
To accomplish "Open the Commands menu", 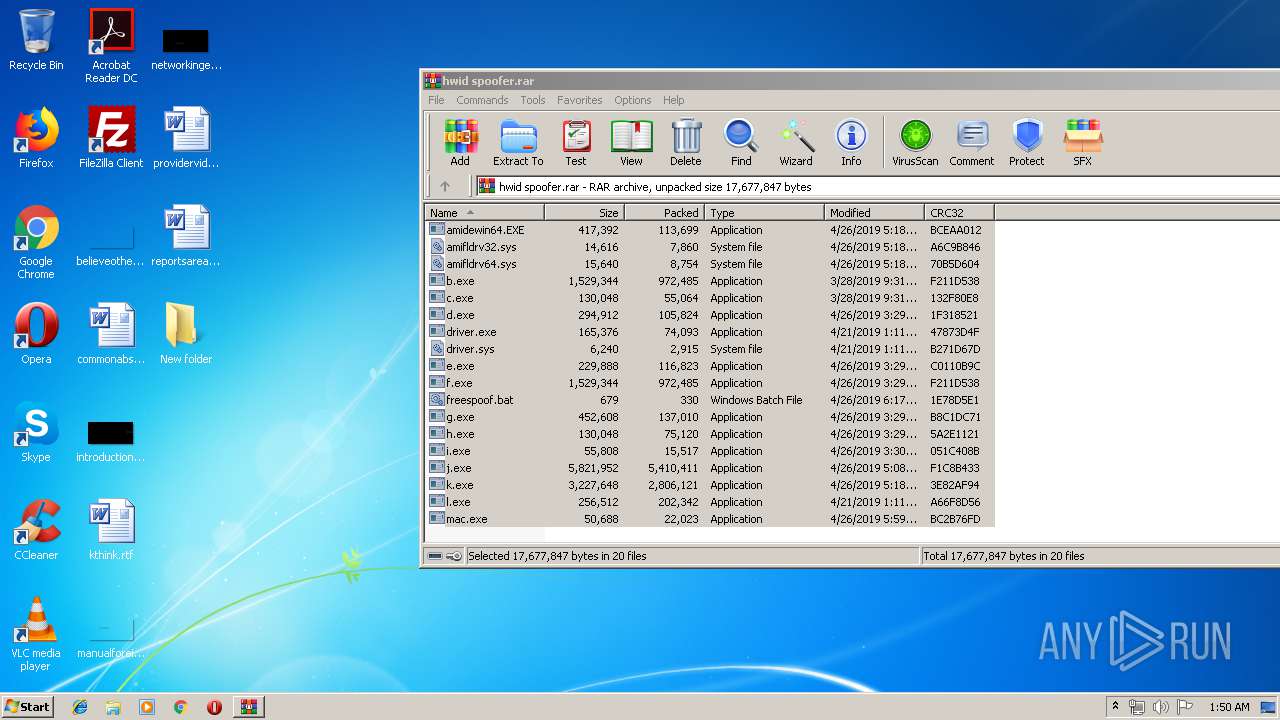I will click(482, 100).
